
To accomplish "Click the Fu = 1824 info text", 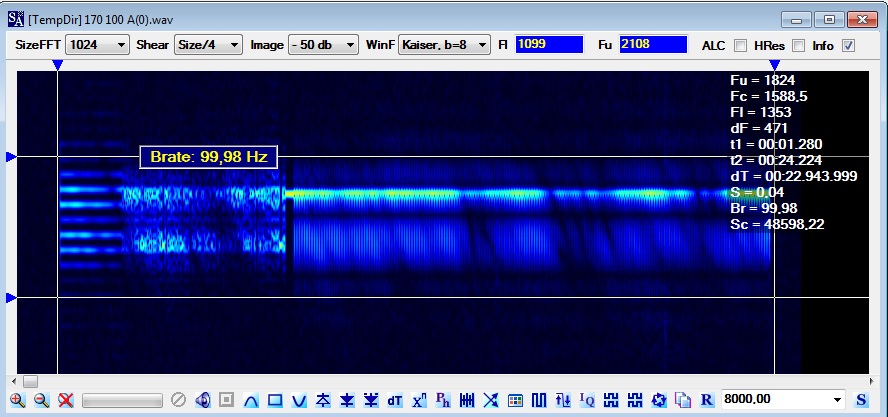I will click(763, 80).
